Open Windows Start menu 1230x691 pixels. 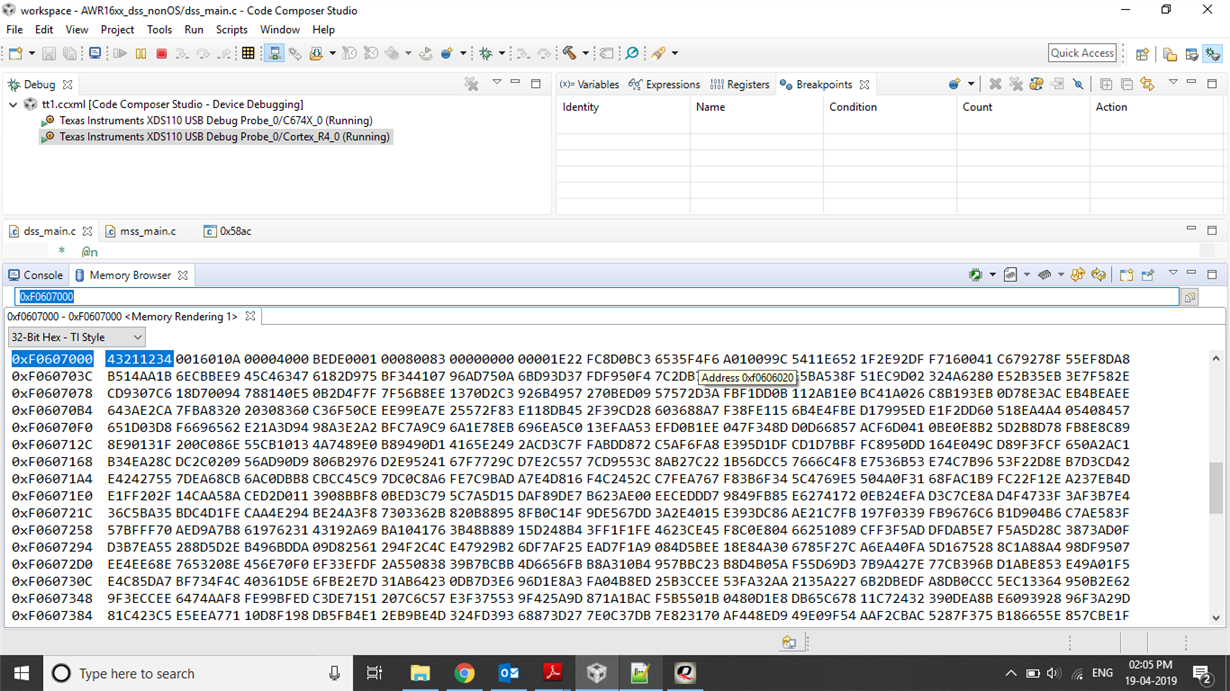[21, 673]
